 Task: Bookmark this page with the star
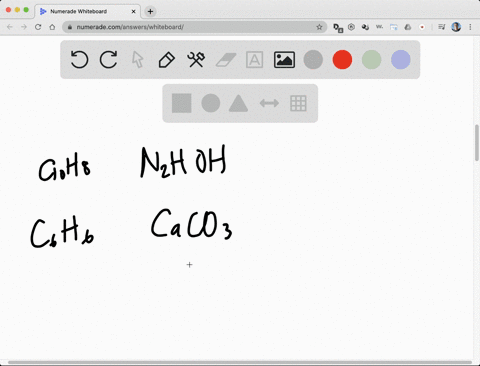click(x=319, y=27)
